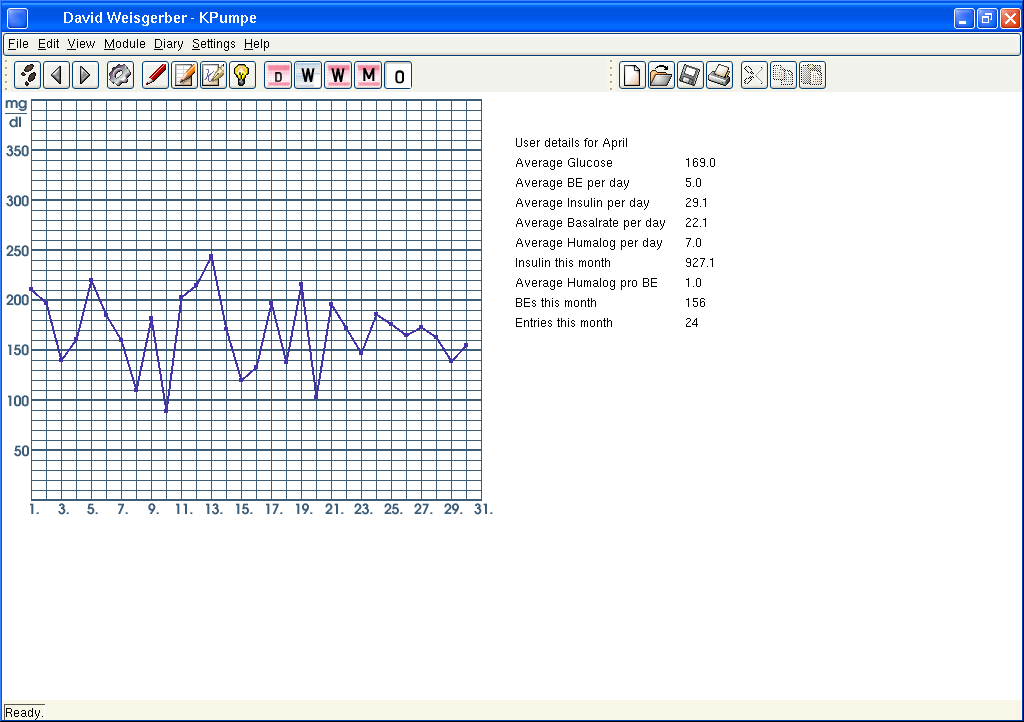Select the blue-striped W view button
Viewport: 1024px width, 722px height.
point(308,75)
